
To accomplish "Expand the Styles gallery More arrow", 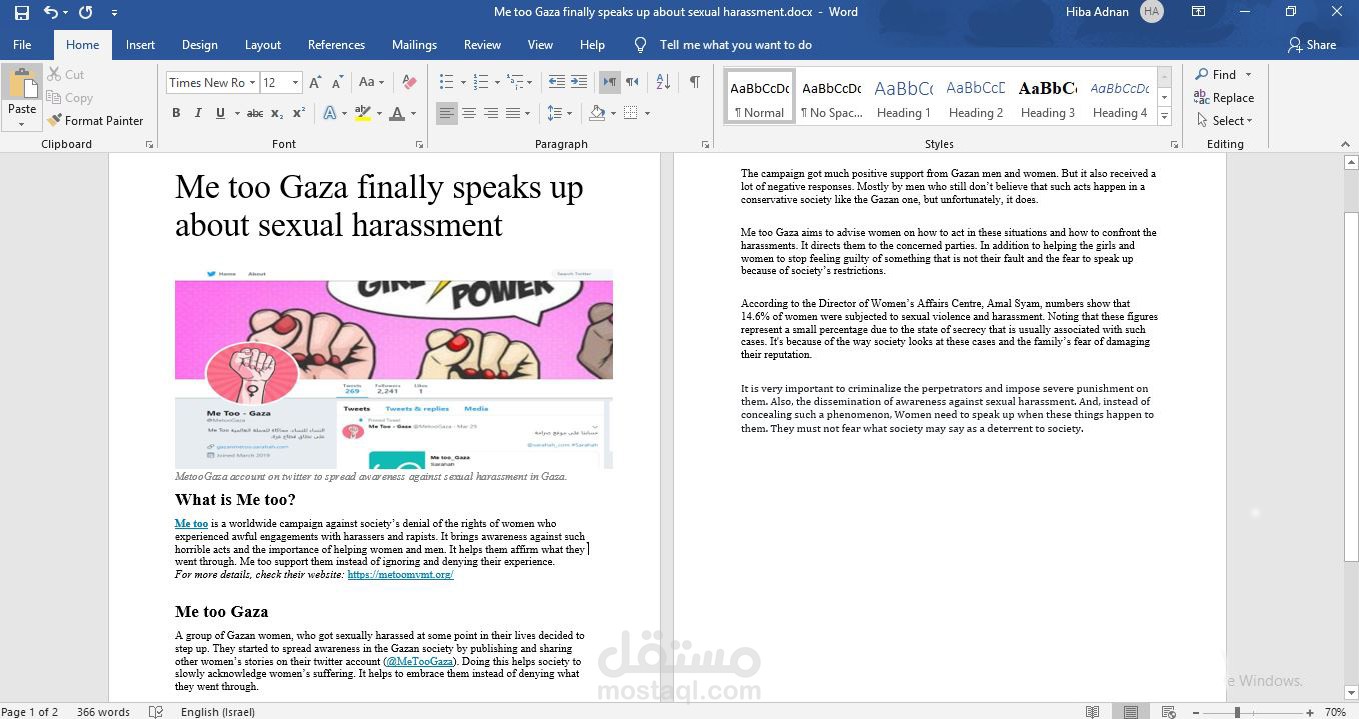I will pyautogui.click(x=1164, y=117).
